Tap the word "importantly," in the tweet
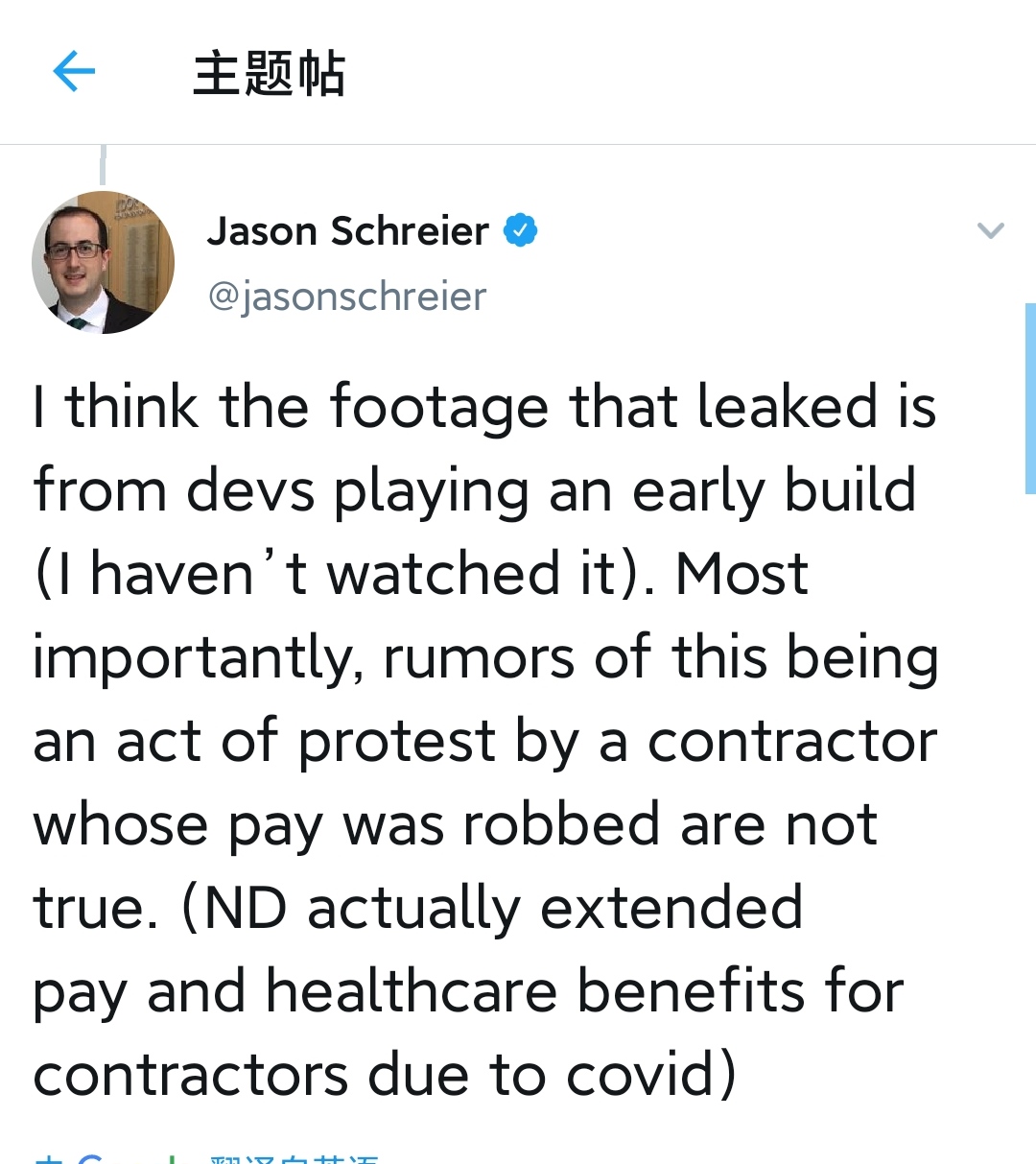Image resolution: width=1036 pixels, height=1164 pixels. (199, 659)
